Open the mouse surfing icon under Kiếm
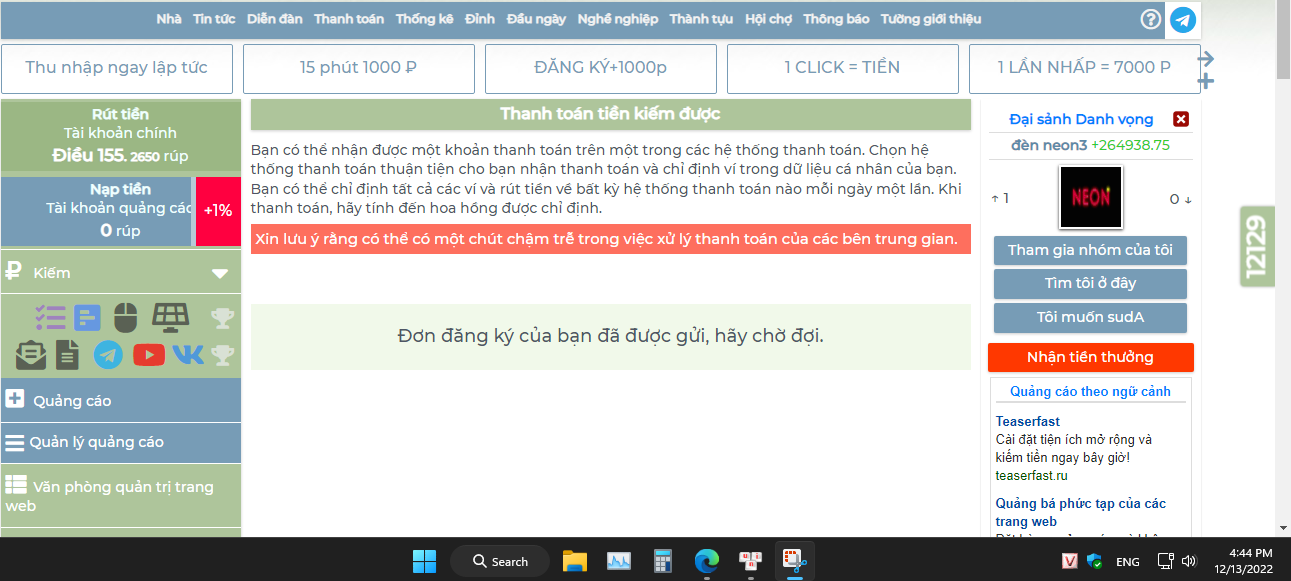This screenshot has height=581, width=1291. pyautogui.click(x=125, y=318)
